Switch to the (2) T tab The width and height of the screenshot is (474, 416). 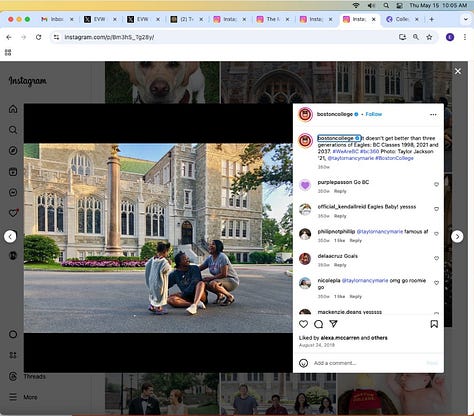tap(187, 19)
